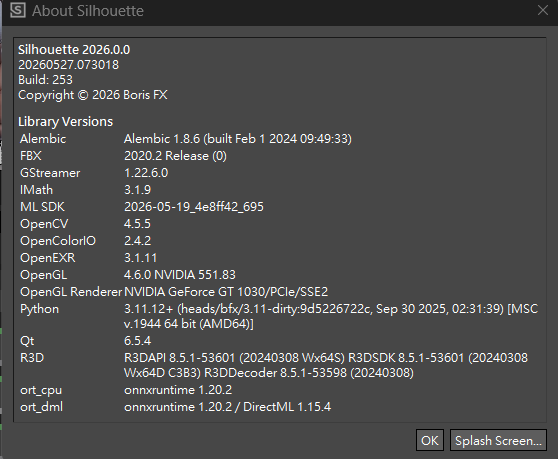This screenshot has height=459, width=558.
Task: Click the Silhouette logo icon in title bar
Action: (x=17, y=10)
